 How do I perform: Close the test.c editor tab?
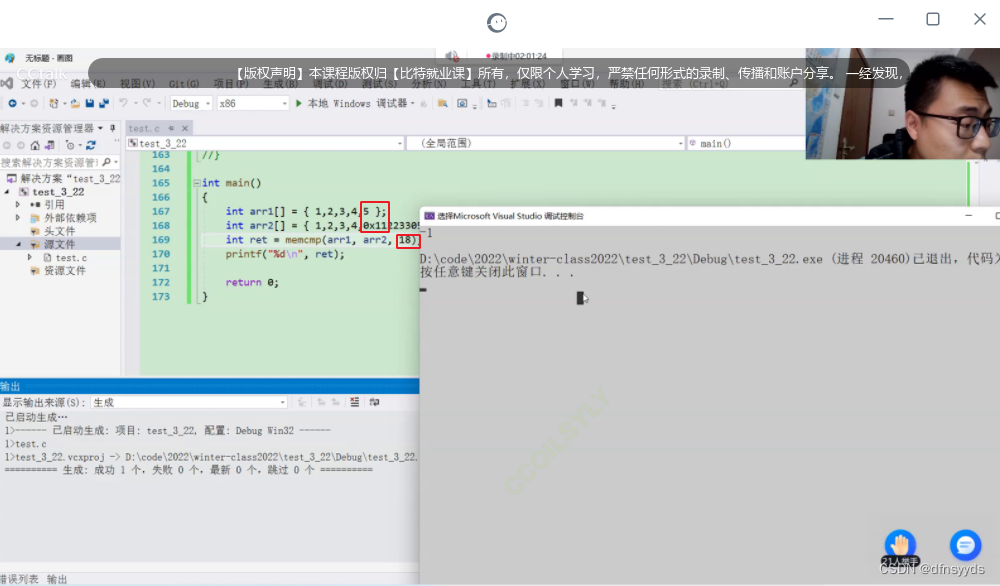click(185, 128)
